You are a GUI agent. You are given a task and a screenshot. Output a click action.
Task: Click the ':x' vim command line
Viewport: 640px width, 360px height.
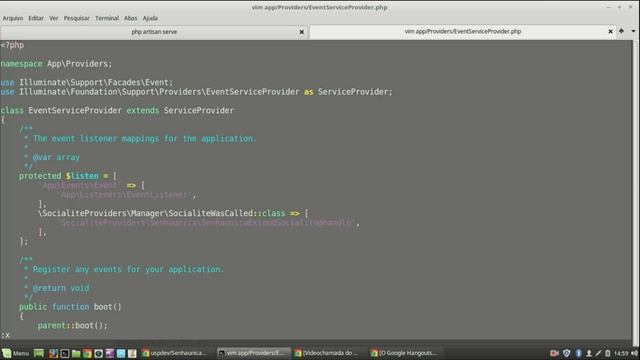(x=5, y=335)
